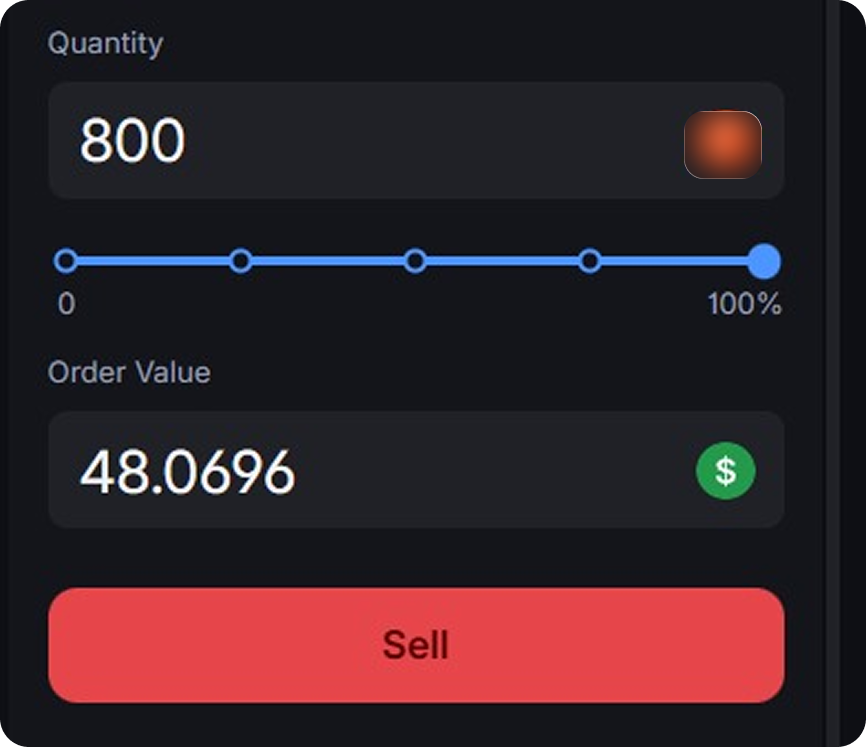Set slider to the 0% stop point
This screenshot has width=866, height=747.
click(66, 261)
